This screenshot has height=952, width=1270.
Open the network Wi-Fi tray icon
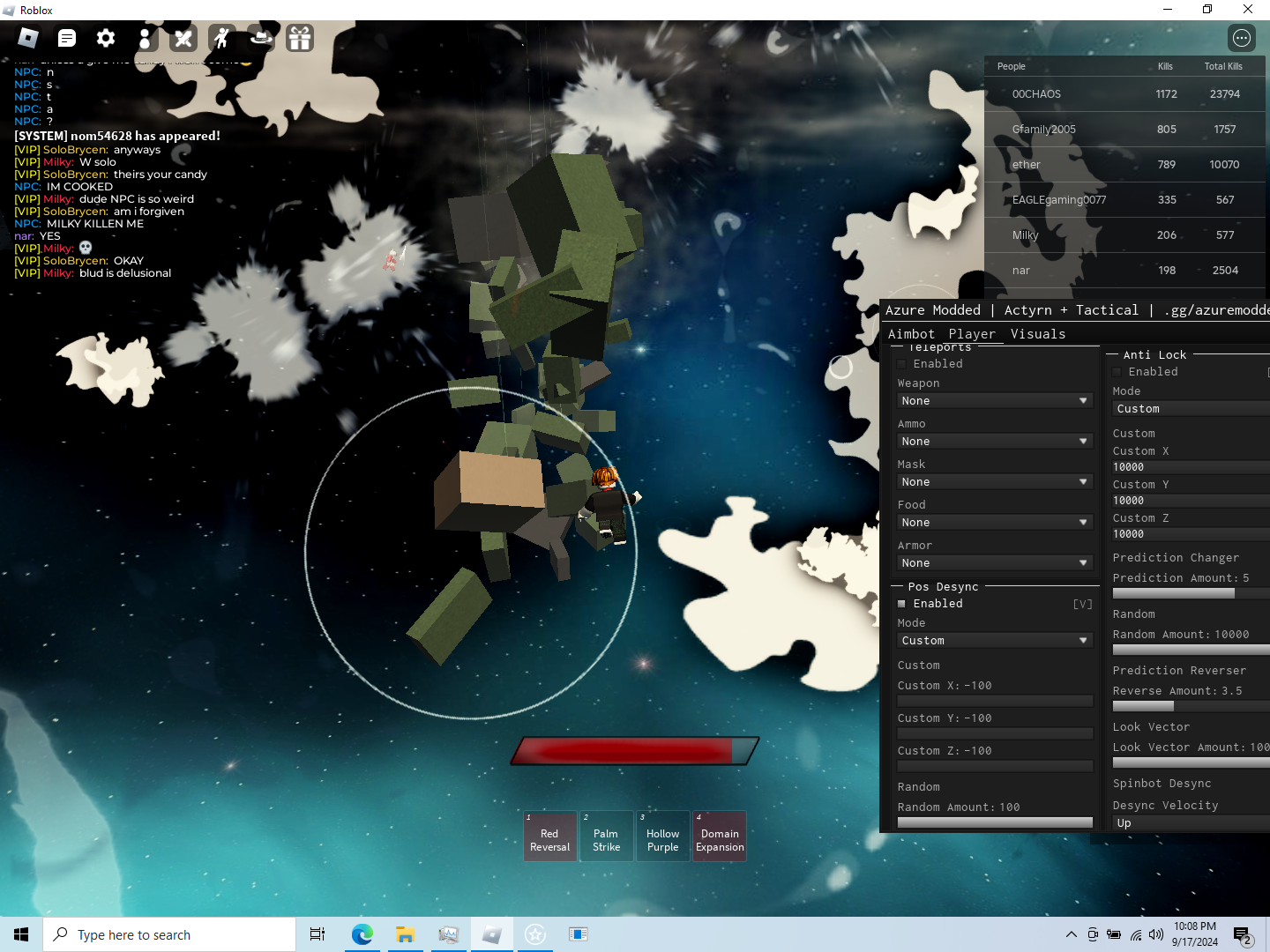(1136, 934)
